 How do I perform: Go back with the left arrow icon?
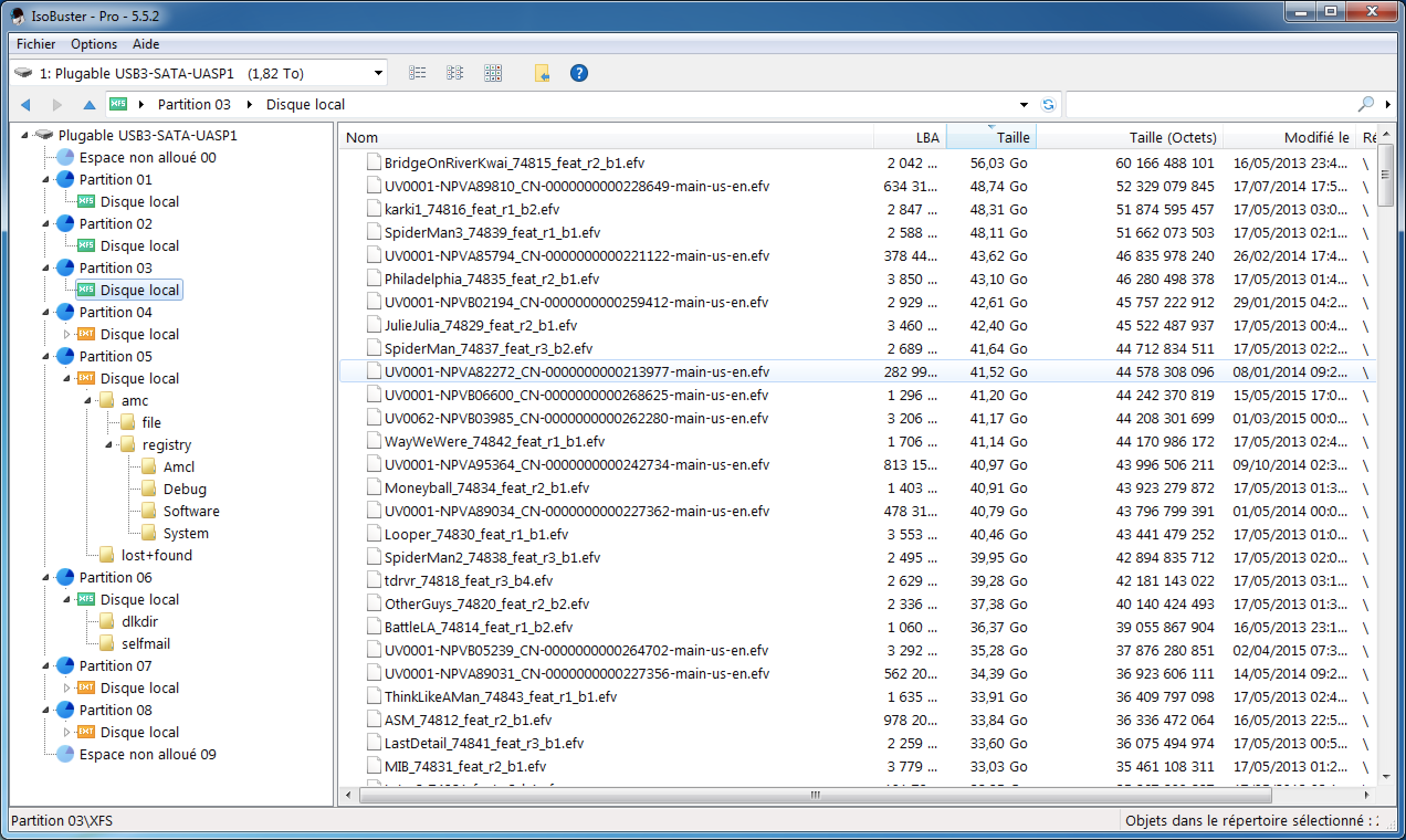pos(25,104)
